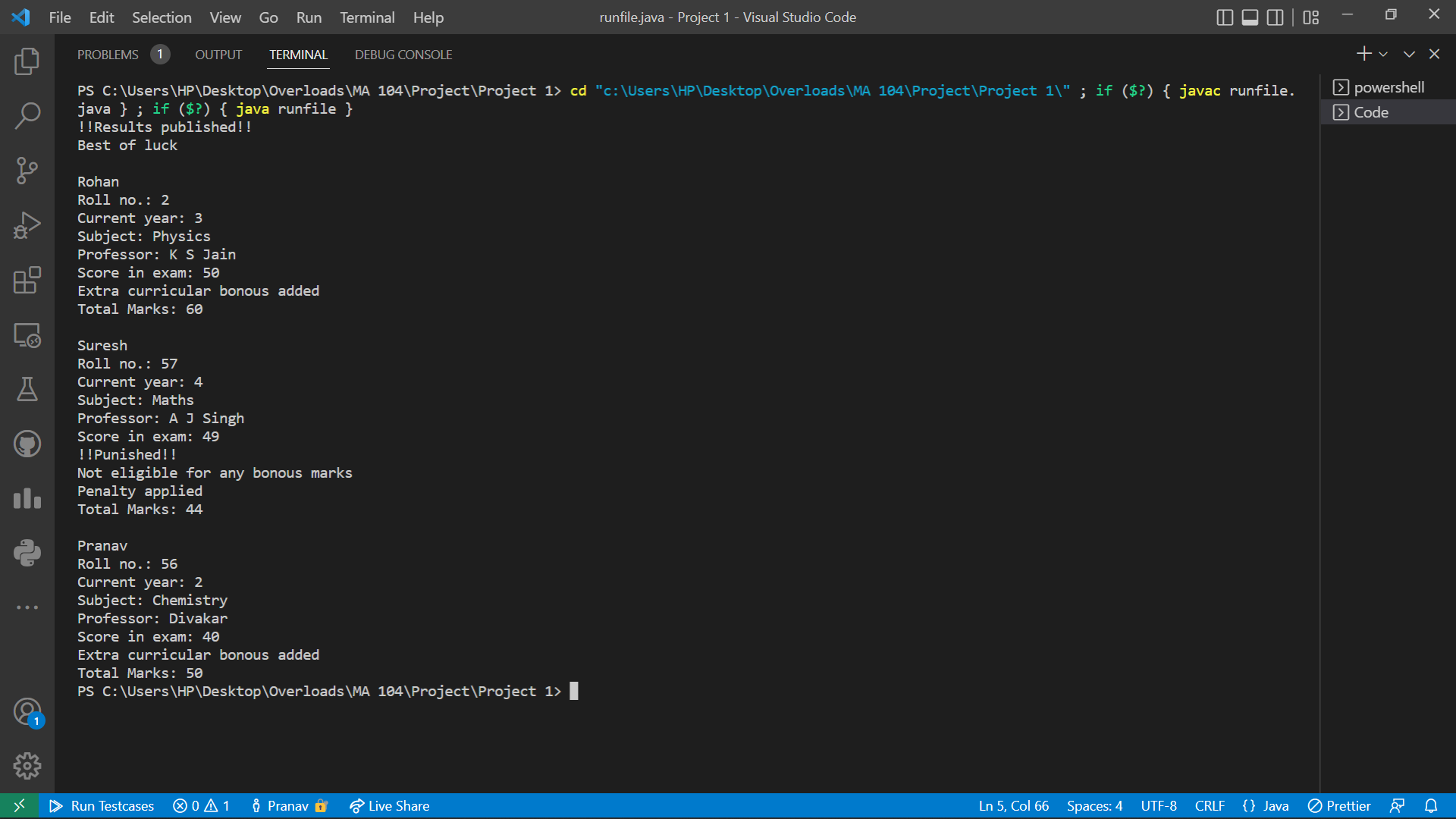Select the powershell terminal

tap(1388, 87)
